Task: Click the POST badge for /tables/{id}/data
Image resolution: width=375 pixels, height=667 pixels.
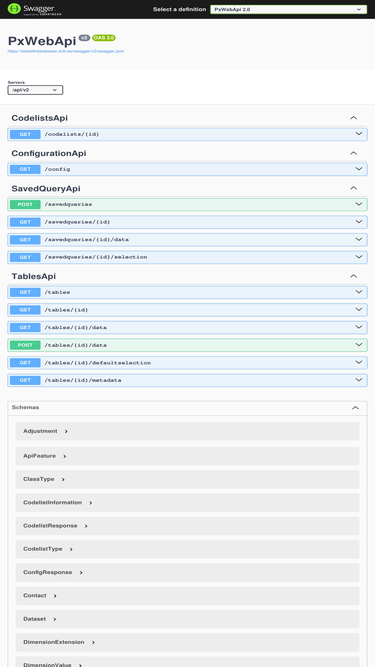Action: click(x=25, y=345)
